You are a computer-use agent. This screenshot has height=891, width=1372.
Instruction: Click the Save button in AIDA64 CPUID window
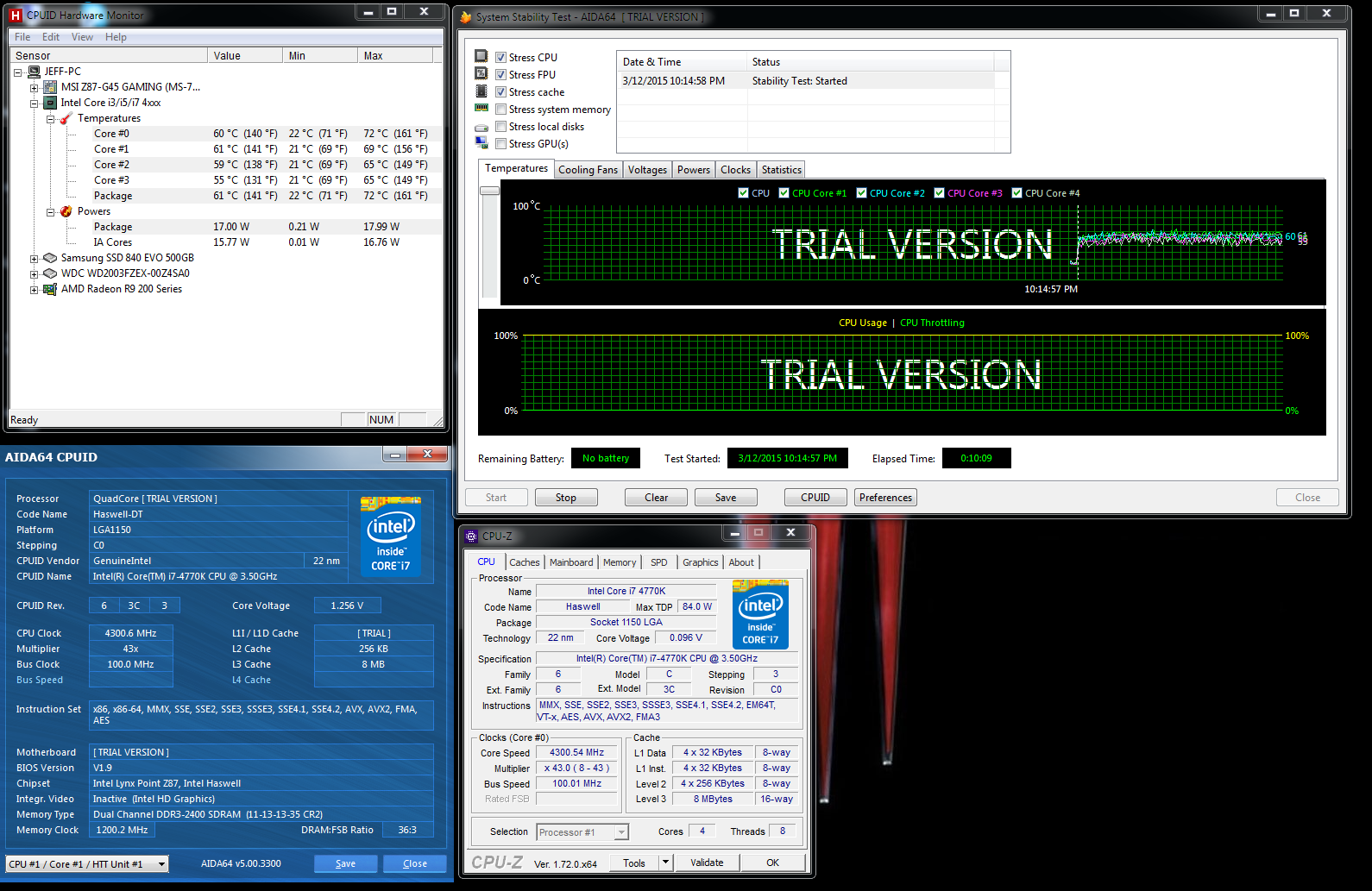[345, 863]
